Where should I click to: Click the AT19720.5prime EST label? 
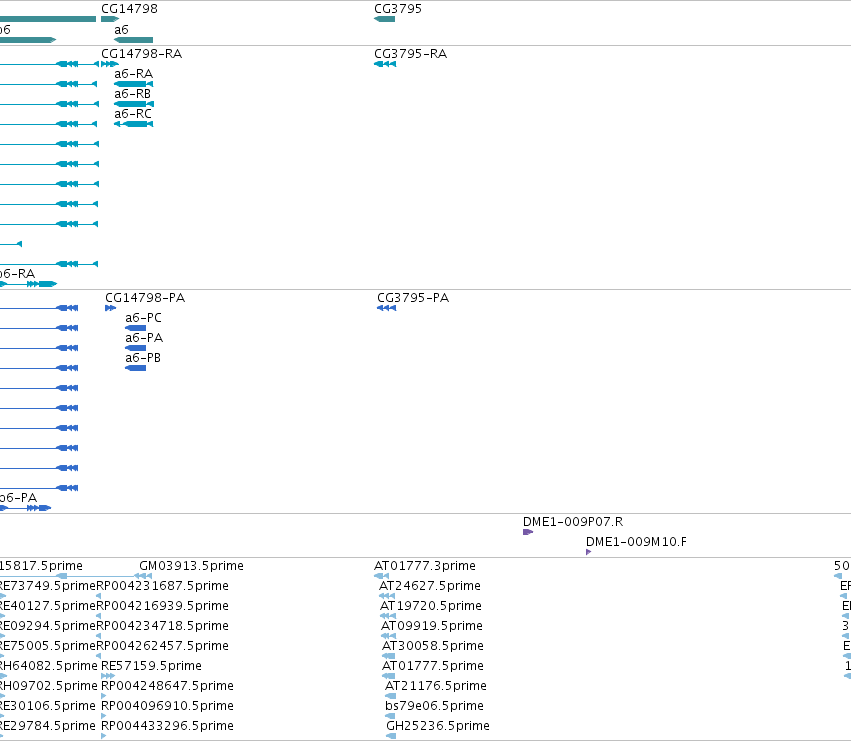tap(431, 606)
